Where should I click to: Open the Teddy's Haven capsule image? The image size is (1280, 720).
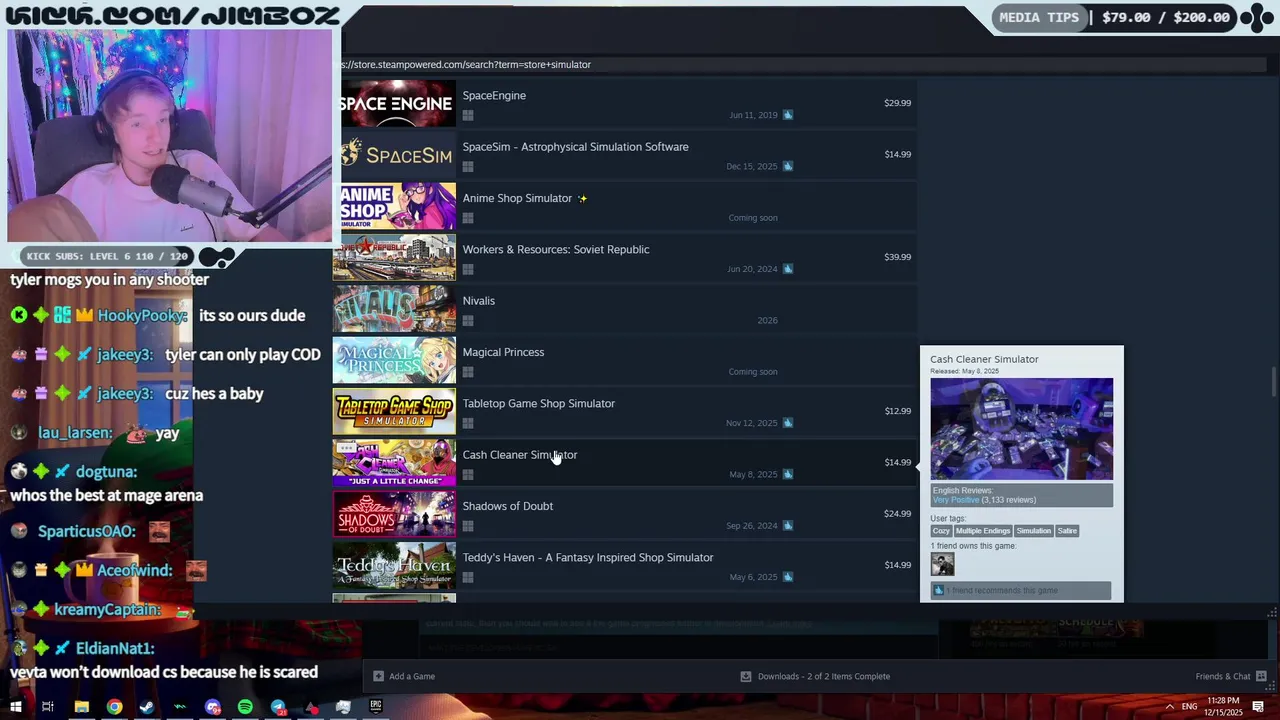(x=394, y=565)
